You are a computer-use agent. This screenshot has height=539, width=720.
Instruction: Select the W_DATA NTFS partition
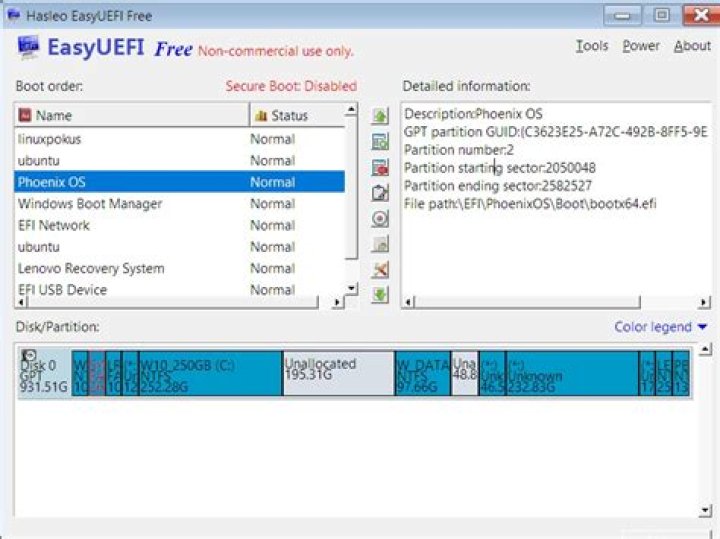click(423, 373)
